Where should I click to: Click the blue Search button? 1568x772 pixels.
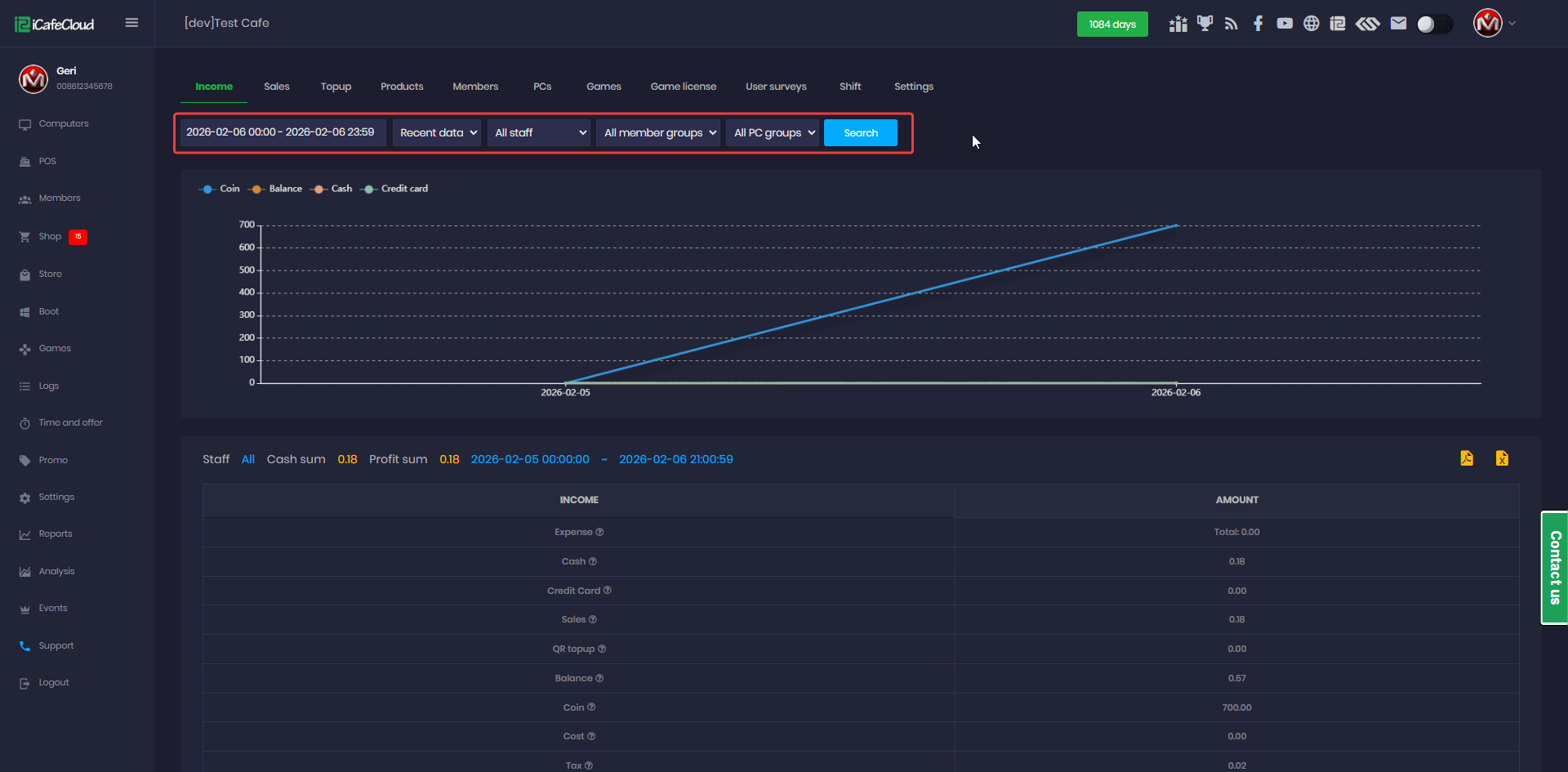point(860,132)
